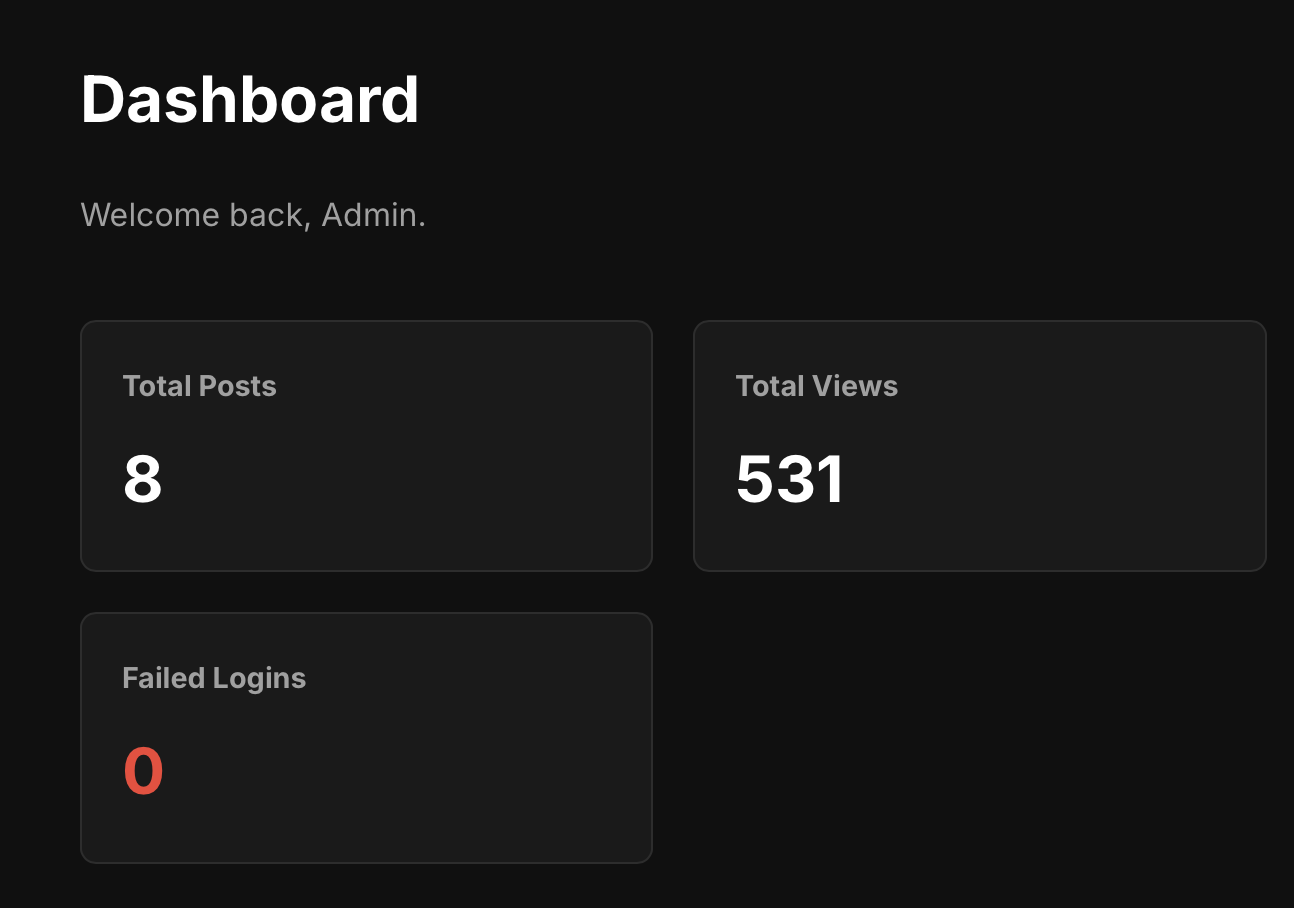Click the "Total Posts" card label
1294x908 pixels.
(200, 386)
